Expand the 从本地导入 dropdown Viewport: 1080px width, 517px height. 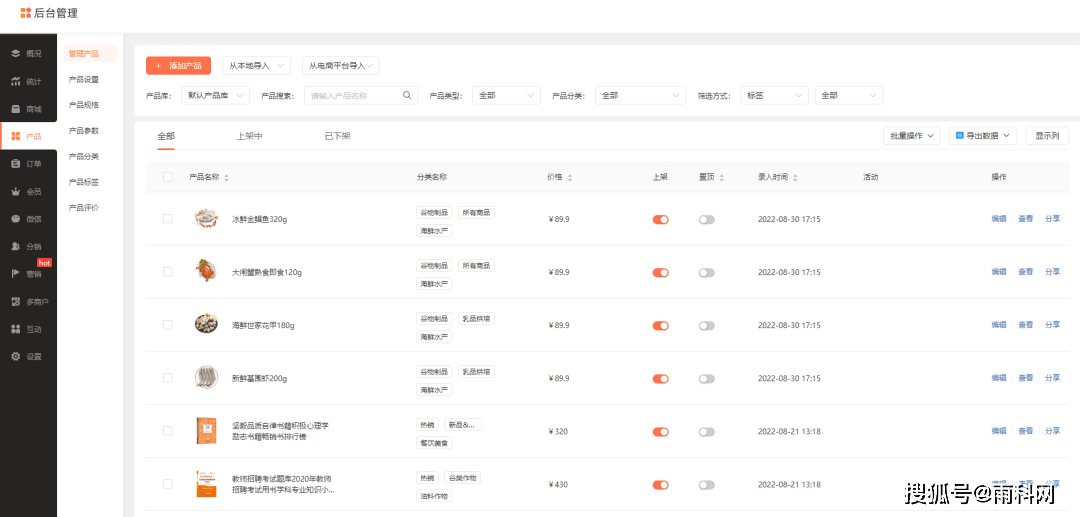coord(256,66)
